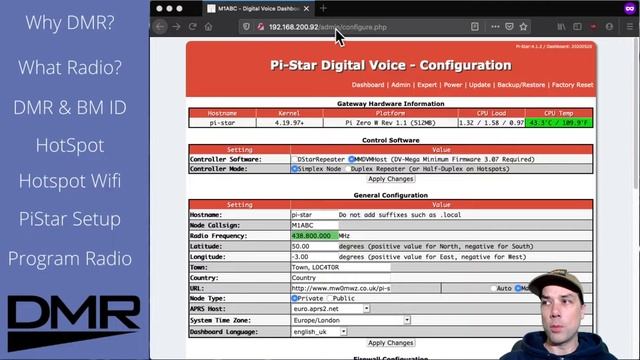The height and width of the screenshot is (360, 640).
Task: Edit the Radio Frequency field
Action: [314, 236]
